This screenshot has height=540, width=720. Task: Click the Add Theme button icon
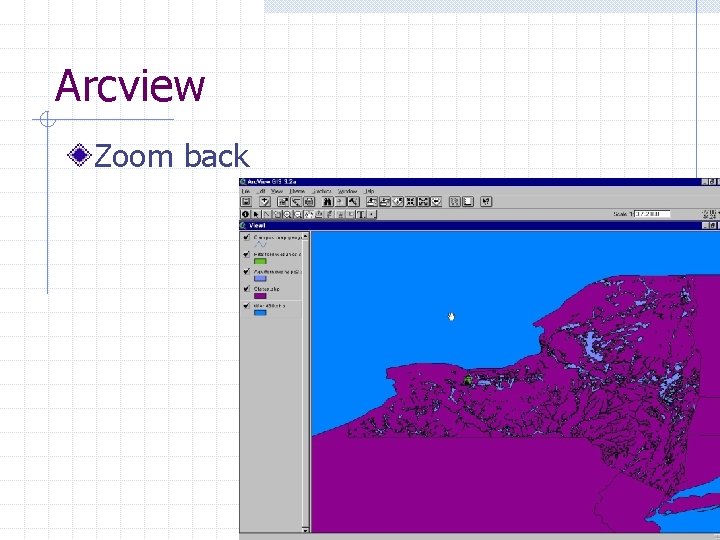pos(265,202)
